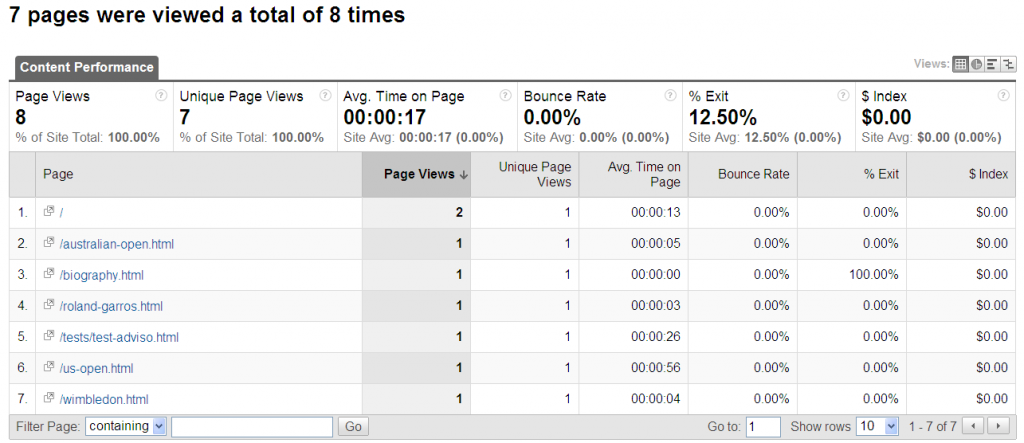Sort table by Bounce Rate column header
Viewport: 1024px width, 443px height.
tap(753, 174)
